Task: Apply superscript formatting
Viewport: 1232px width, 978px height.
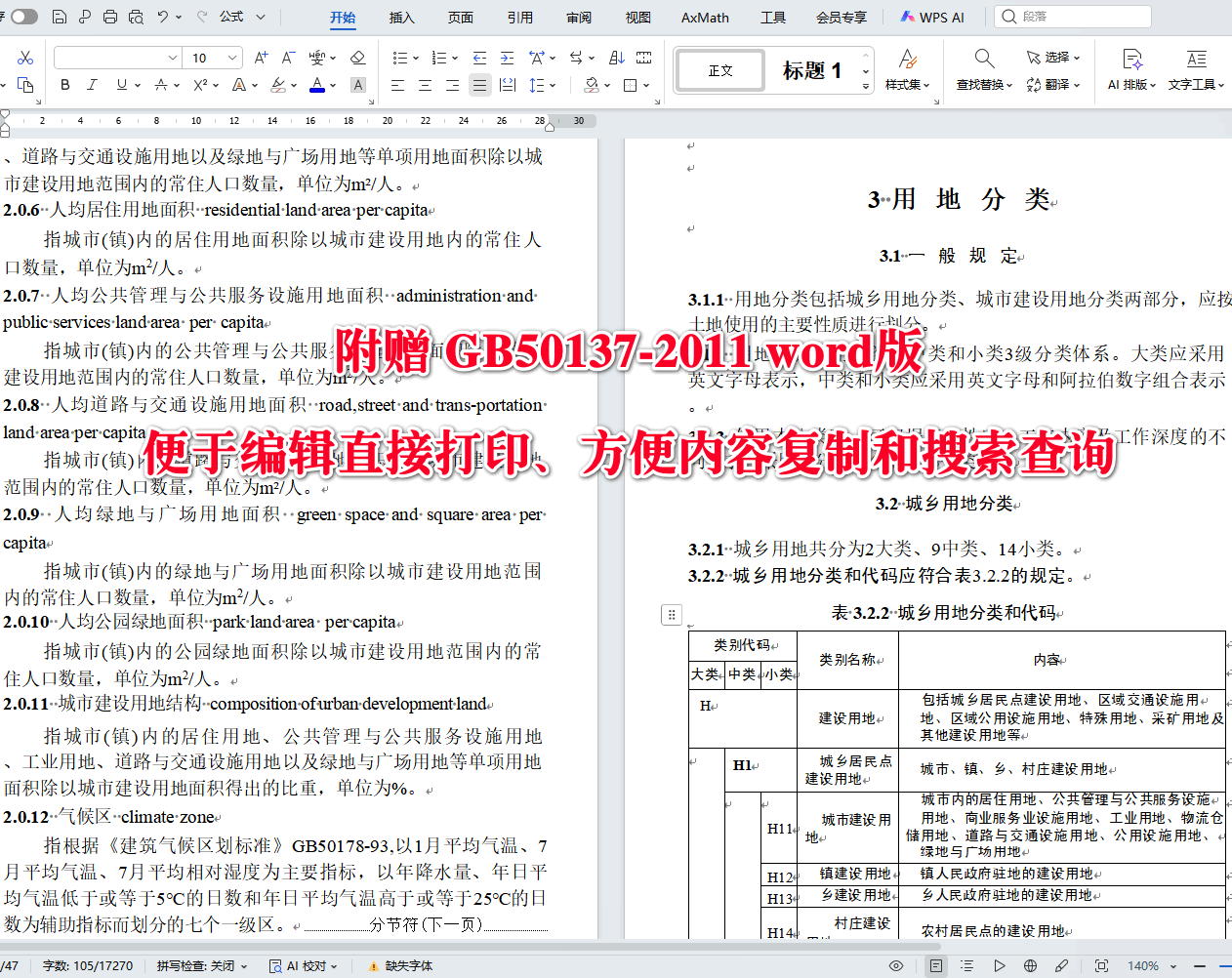Action: pos(199,85)
